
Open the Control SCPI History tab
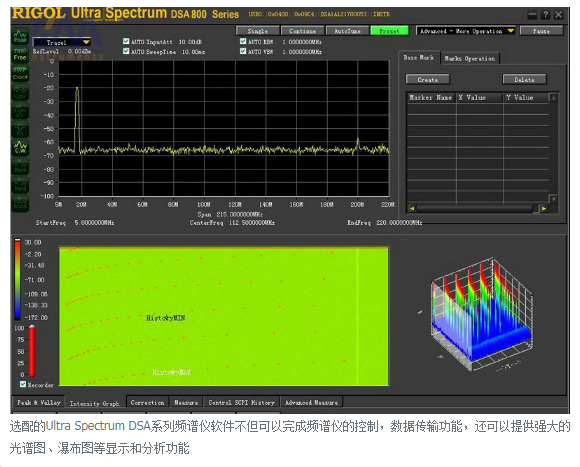point(242,402)
